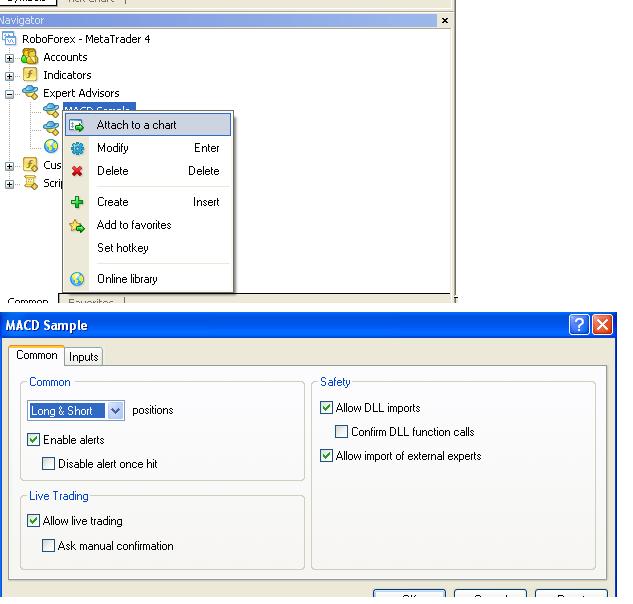
Task: Uncheck Allow live trading
Action: pyautogui.click(x=35, y=521)
